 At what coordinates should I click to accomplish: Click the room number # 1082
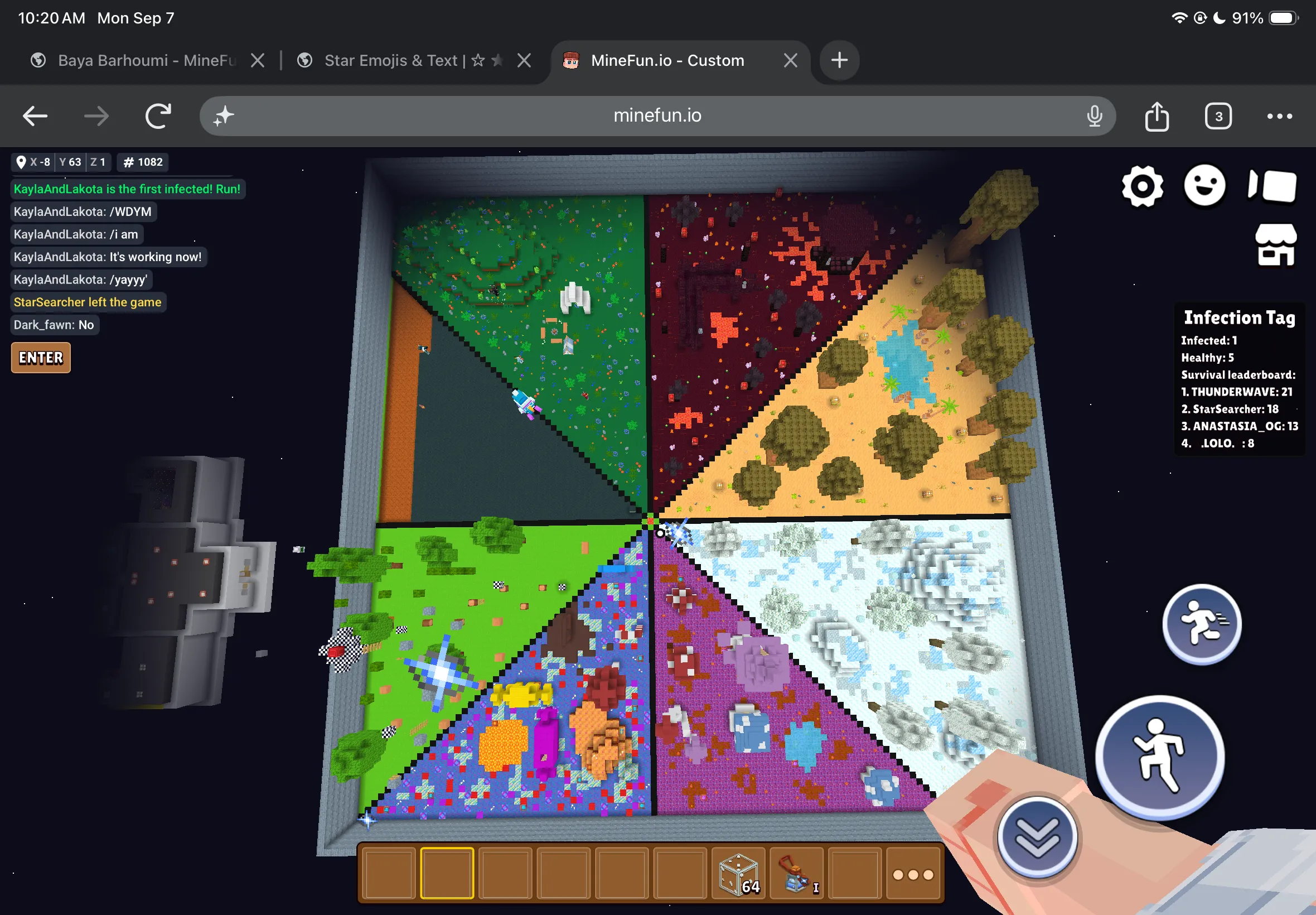(143, 162)
